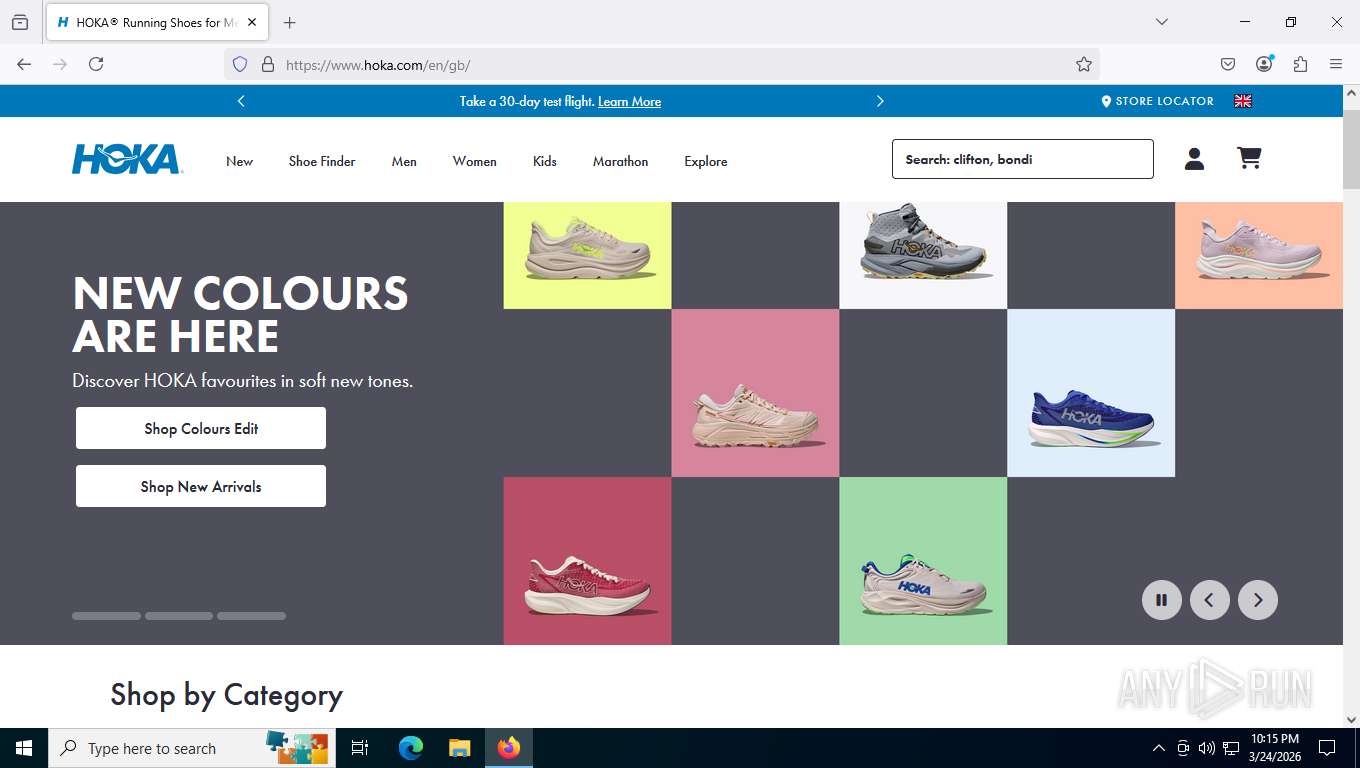Select cream shoe on pink tile

[755, 393]
